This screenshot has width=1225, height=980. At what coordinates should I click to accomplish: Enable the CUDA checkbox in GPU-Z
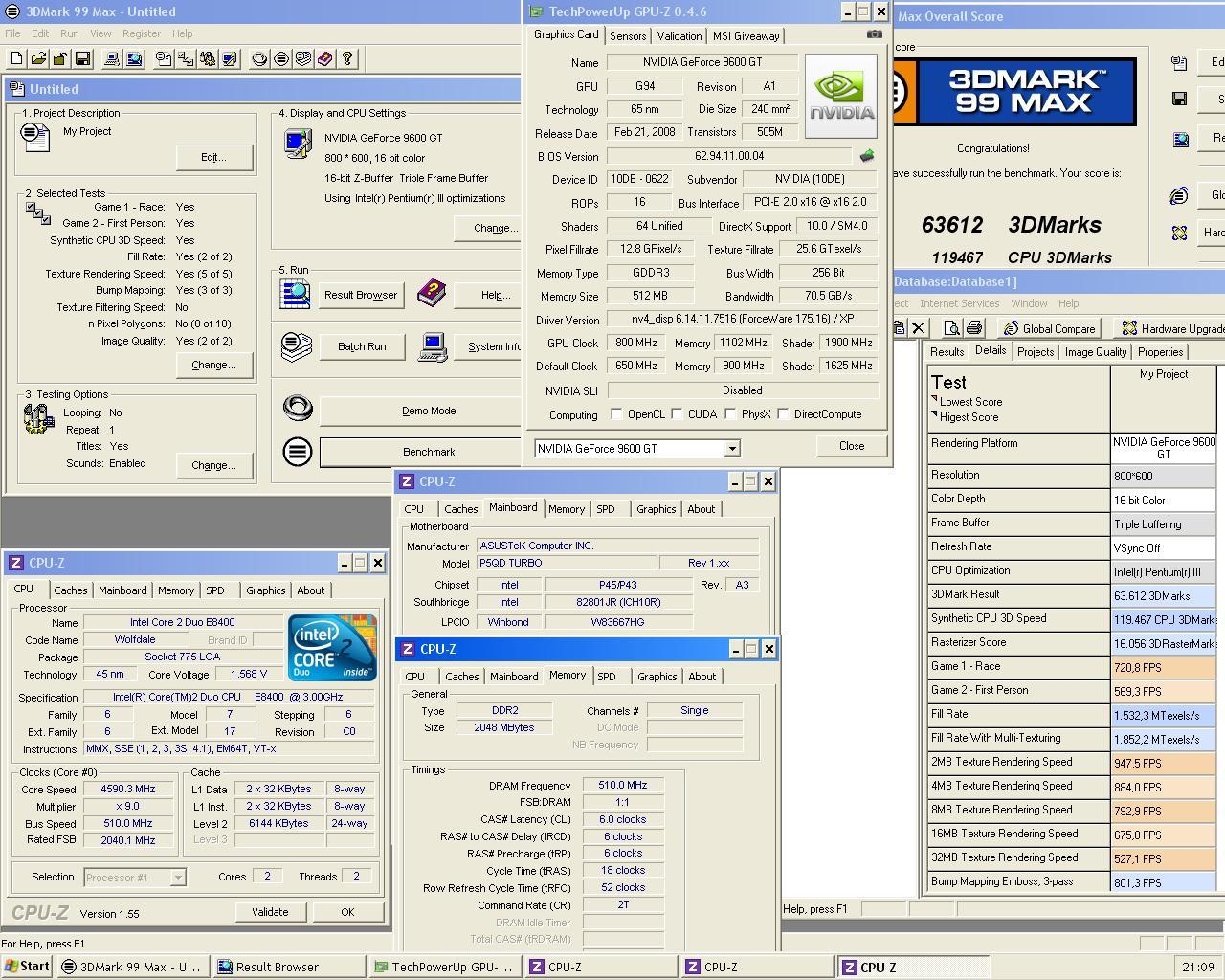point(677,414)
